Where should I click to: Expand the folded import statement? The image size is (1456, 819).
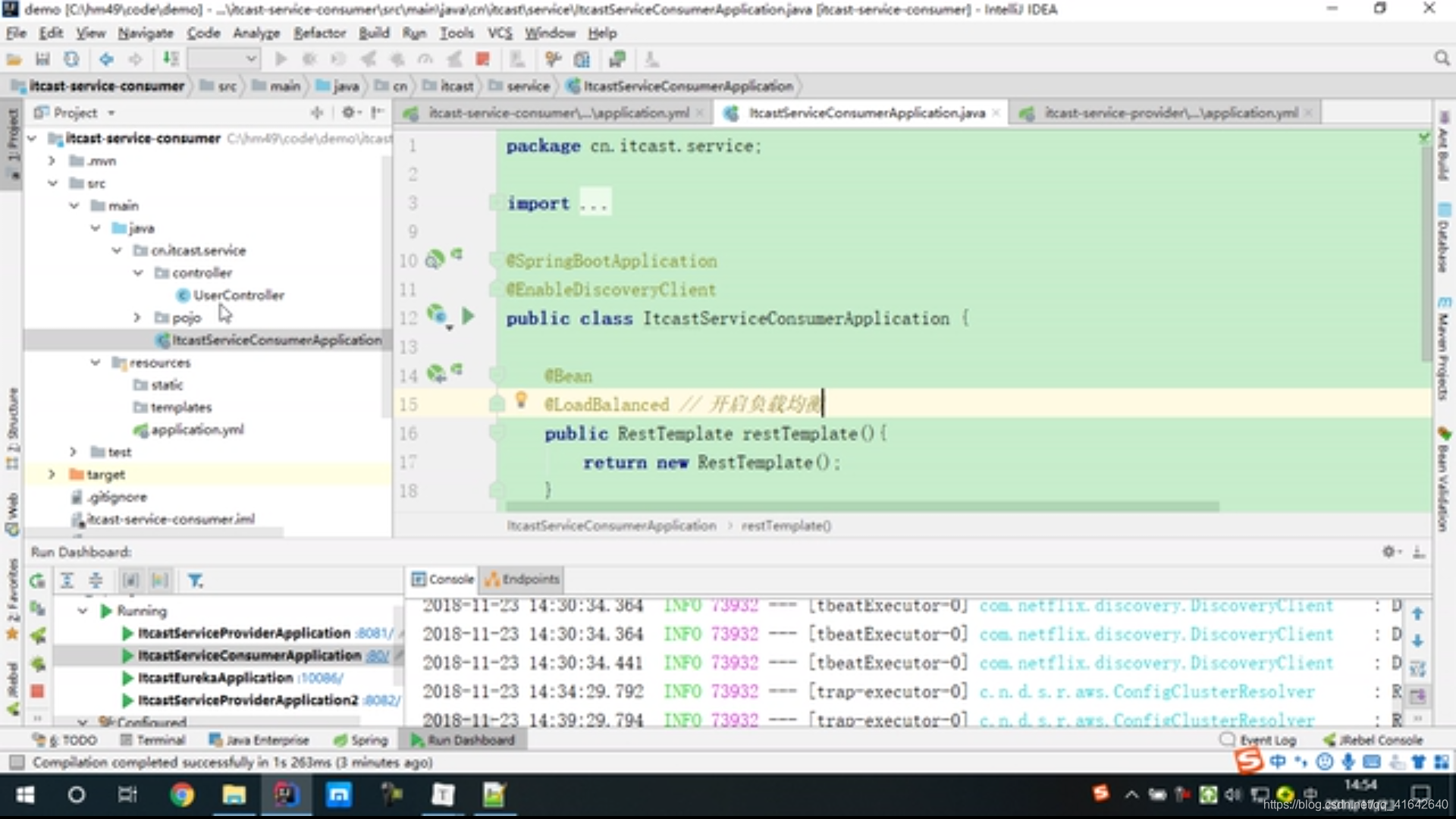point(594,203)
